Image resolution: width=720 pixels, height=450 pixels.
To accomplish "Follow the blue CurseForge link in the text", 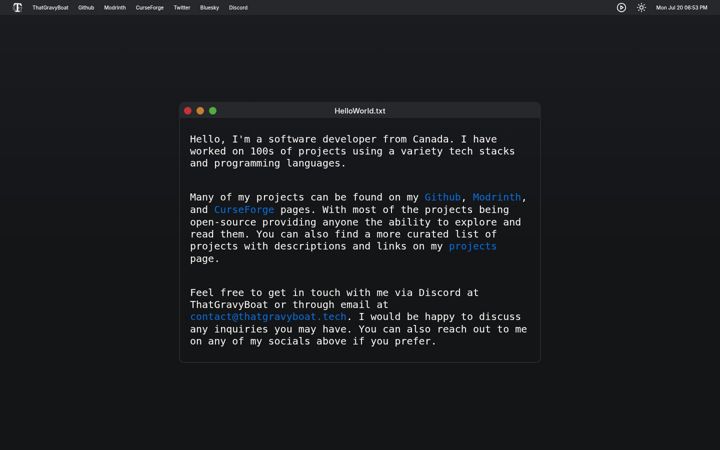I will point(244,209).
